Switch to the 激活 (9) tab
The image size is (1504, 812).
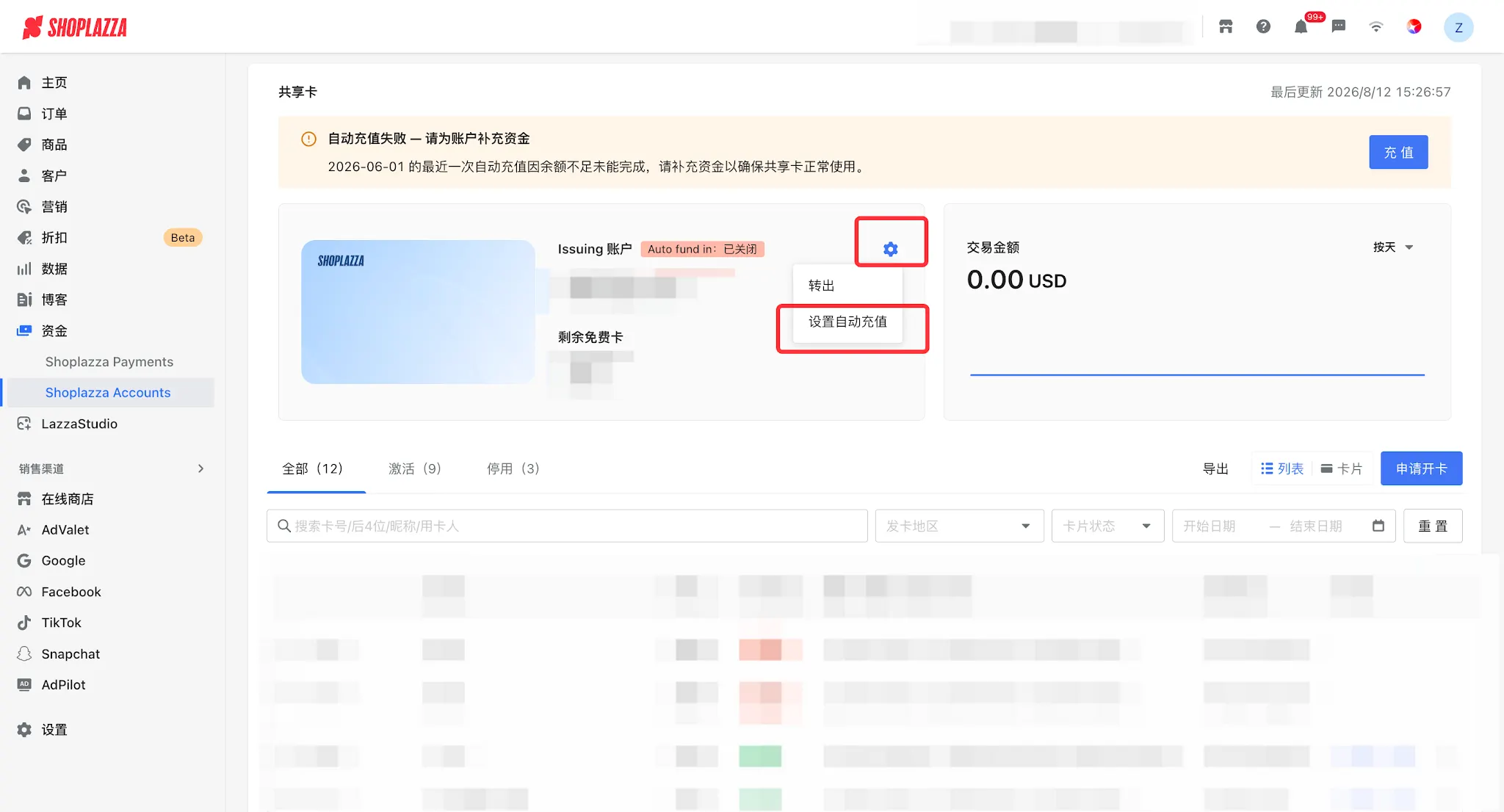tap(415, 468)
